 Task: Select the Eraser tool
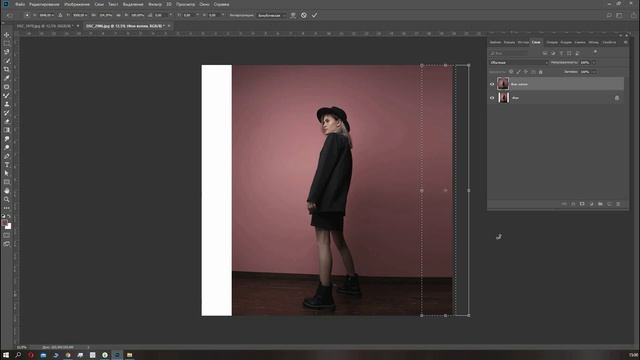(7, 121)
